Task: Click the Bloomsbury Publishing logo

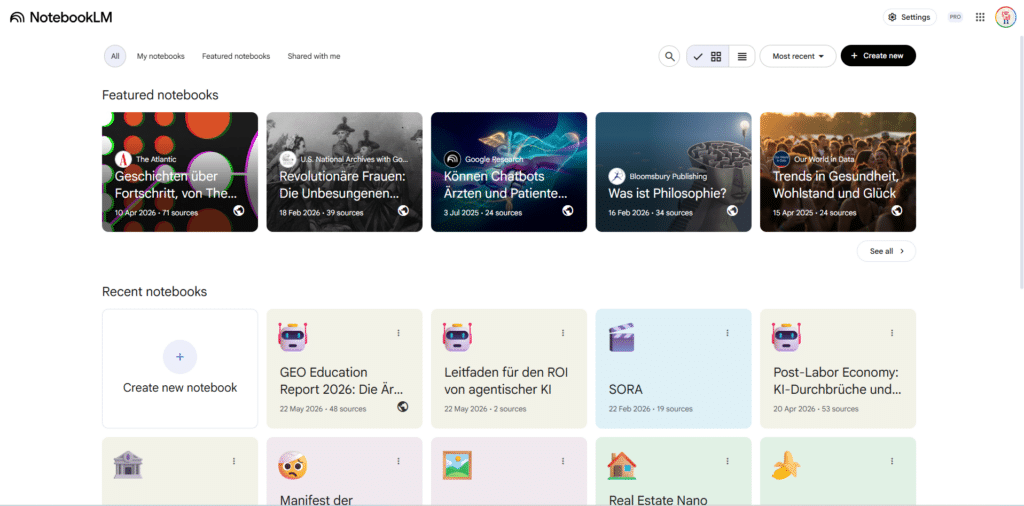Action: (x=617, y=176)
